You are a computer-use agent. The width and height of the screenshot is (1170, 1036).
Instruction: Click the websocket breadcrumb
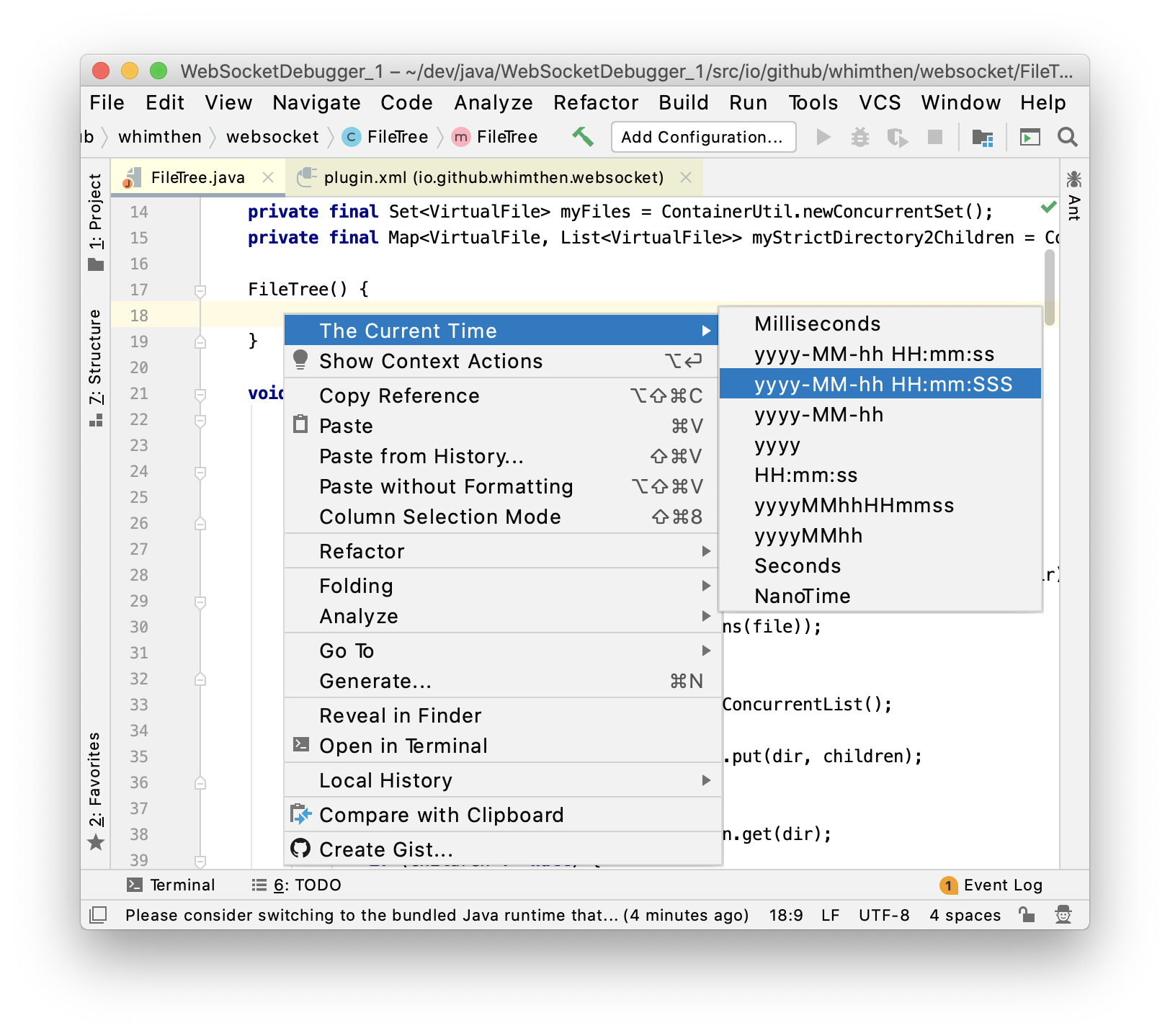pos(272,137)
